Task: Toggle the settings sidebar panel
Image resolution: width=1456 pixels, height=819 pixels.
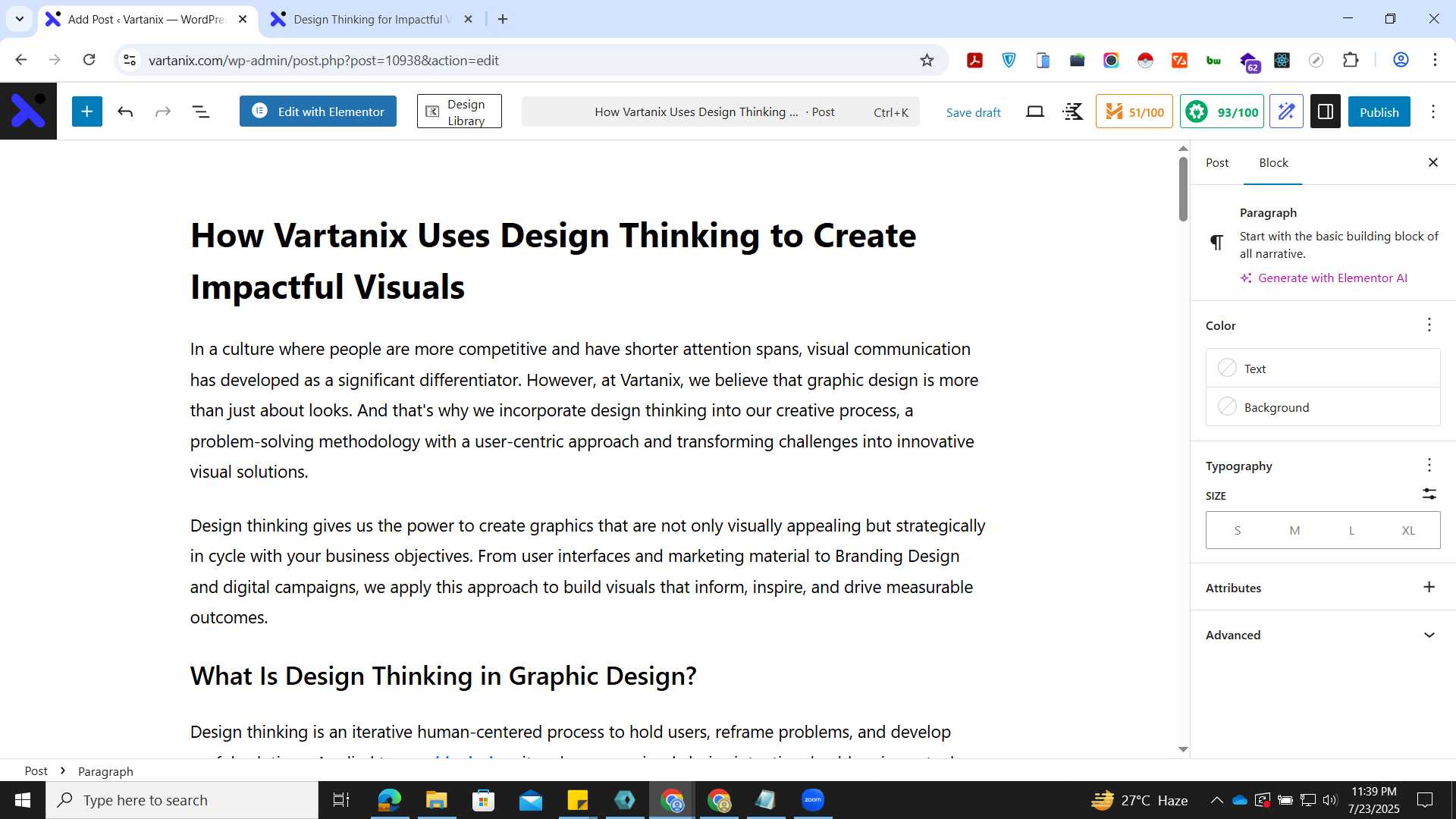Action: click(x=1326, y=112)
